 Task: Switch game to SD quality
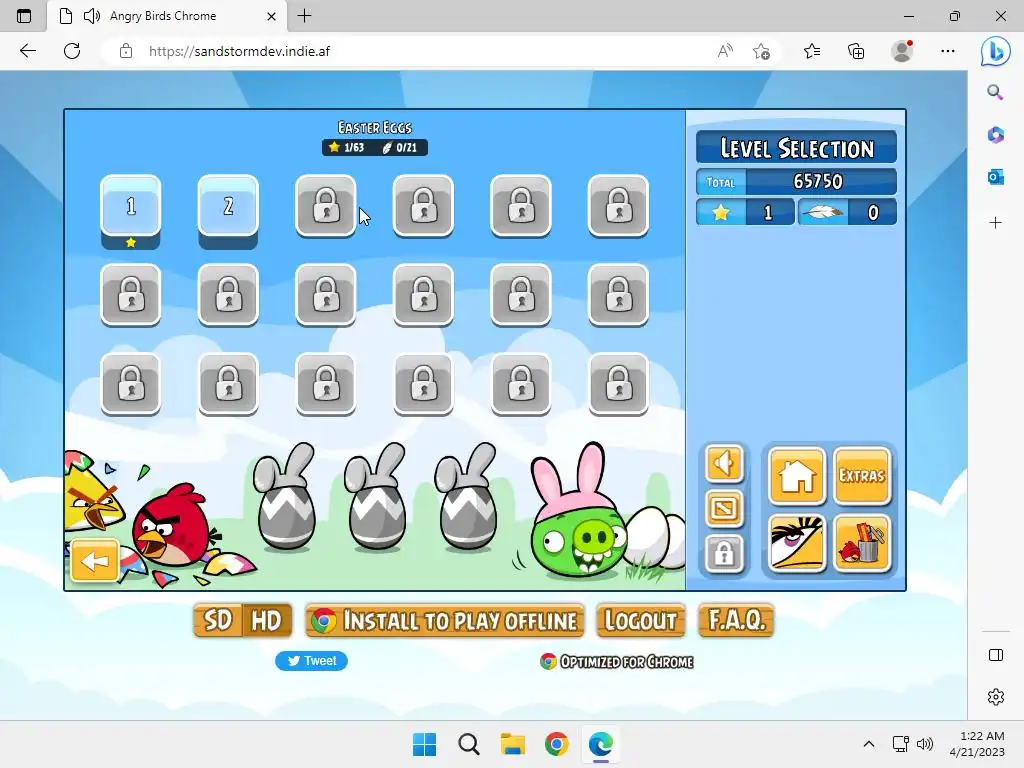[x=218, y=620]
